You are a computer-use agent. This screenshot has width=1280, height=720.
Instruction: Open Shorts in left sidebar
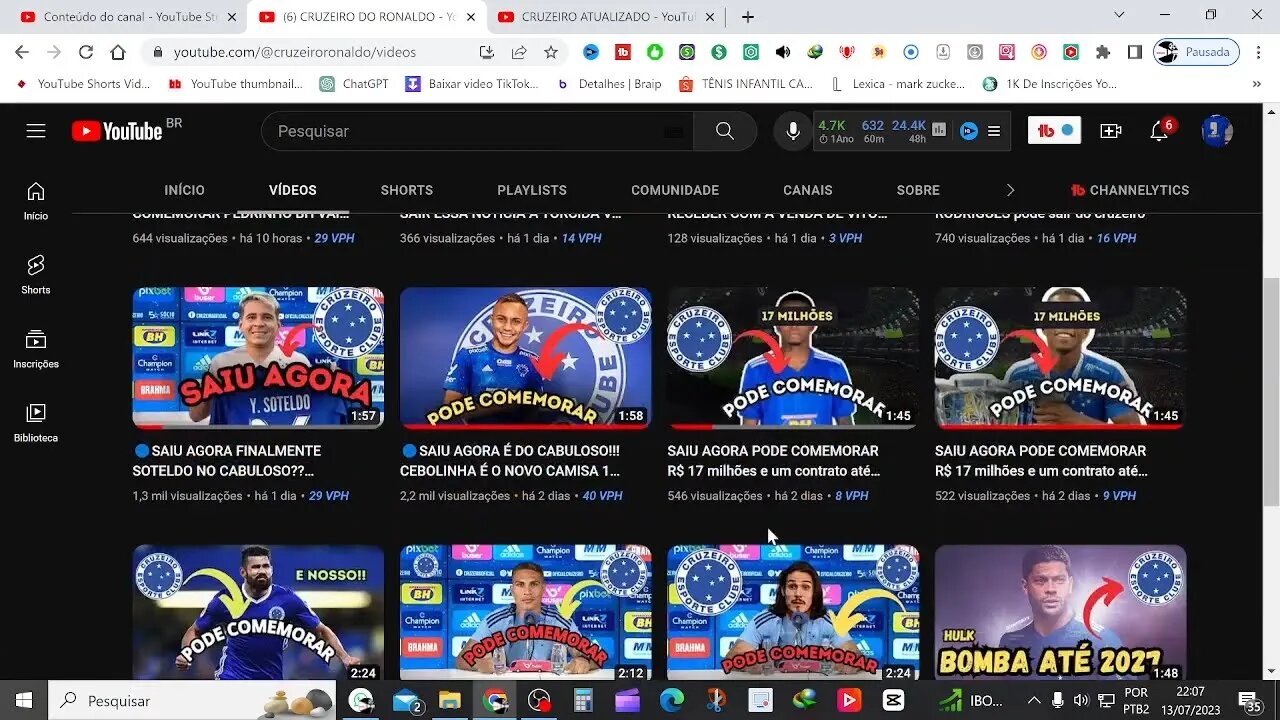36,274
